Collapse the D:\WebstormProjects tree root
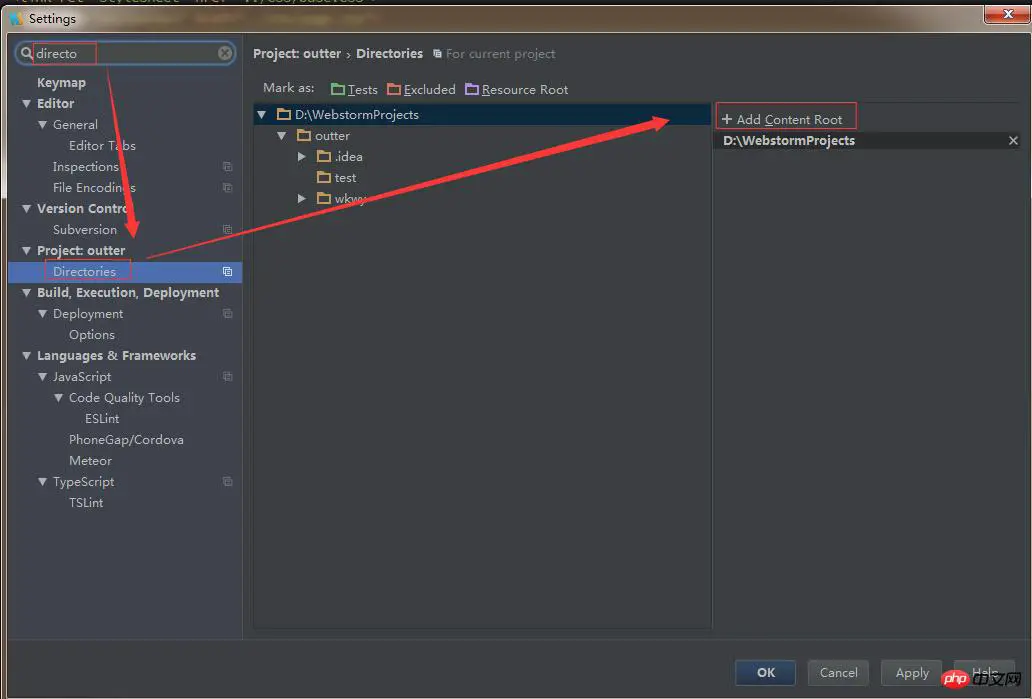1032x699 pixels. [262, 115]
